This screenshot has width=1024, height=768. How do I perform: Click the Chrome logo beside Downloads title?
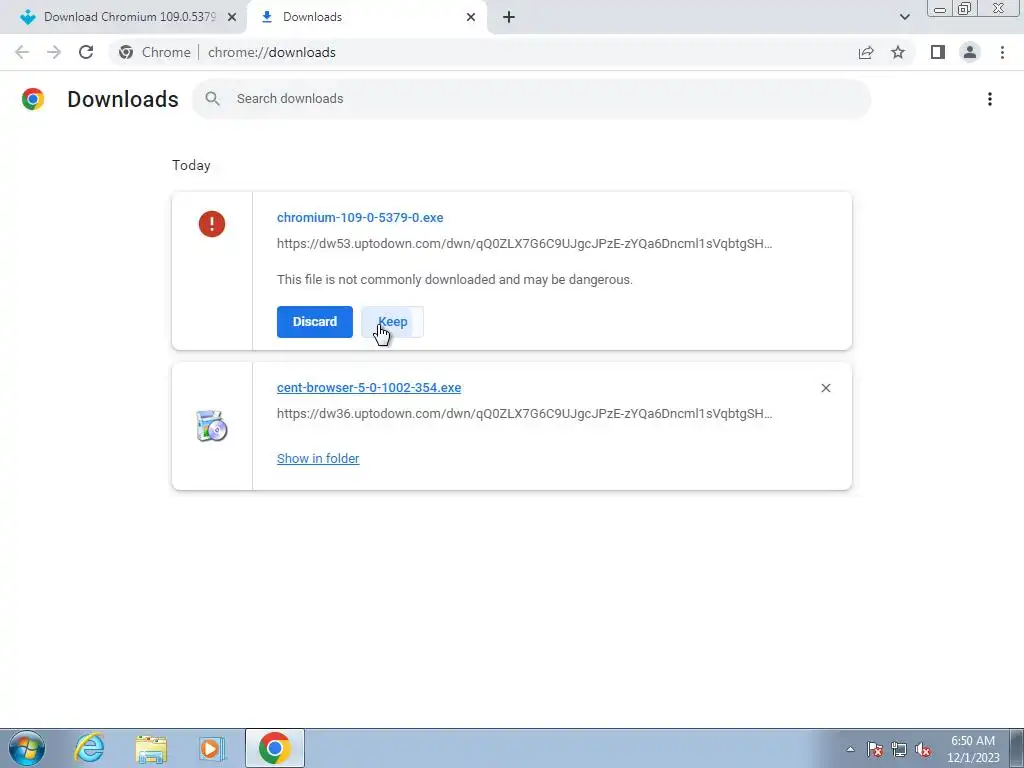tap(33, 99)
